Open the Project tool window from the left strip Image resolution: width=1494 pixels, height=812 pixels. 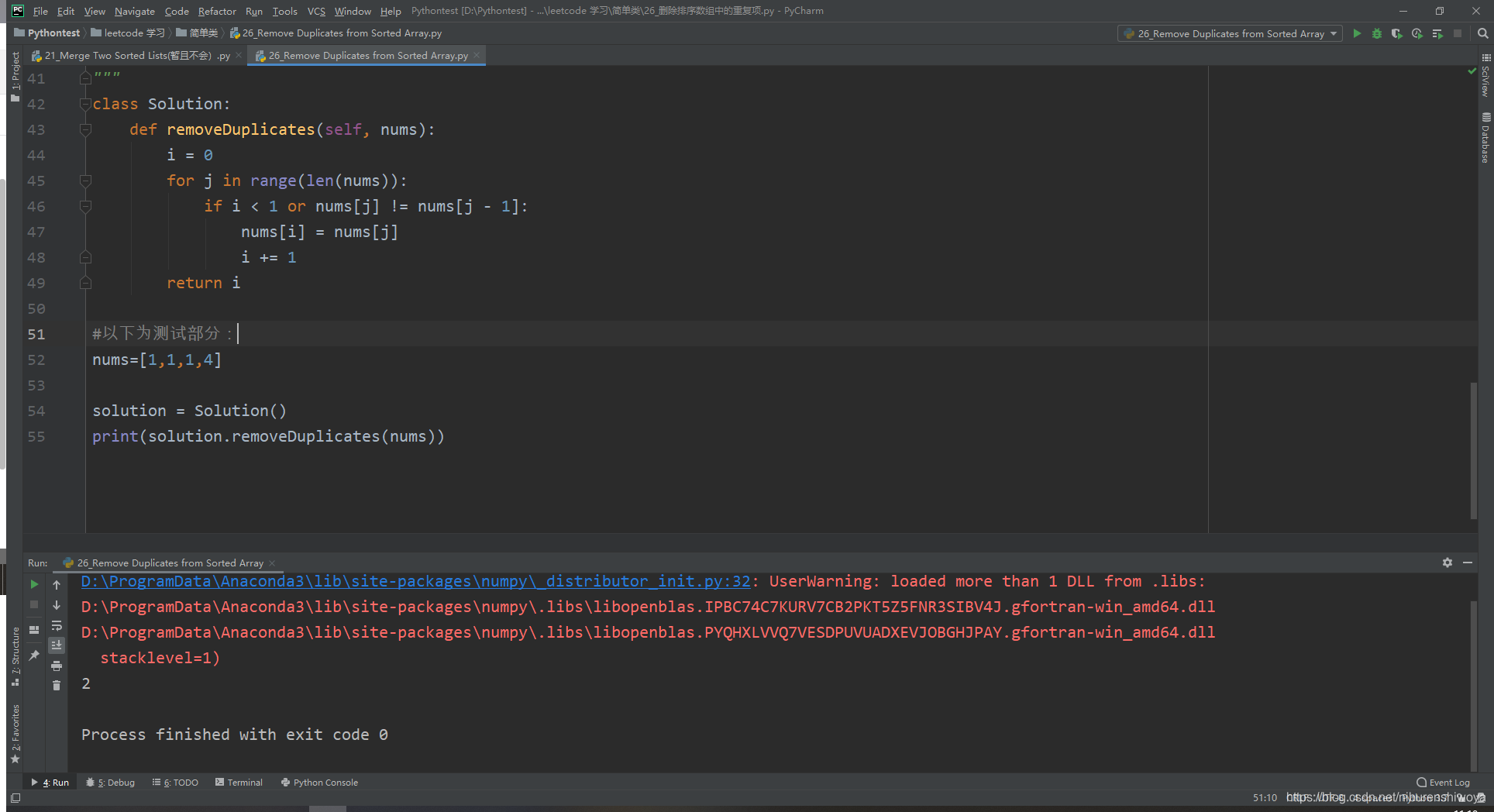[15, 77]
